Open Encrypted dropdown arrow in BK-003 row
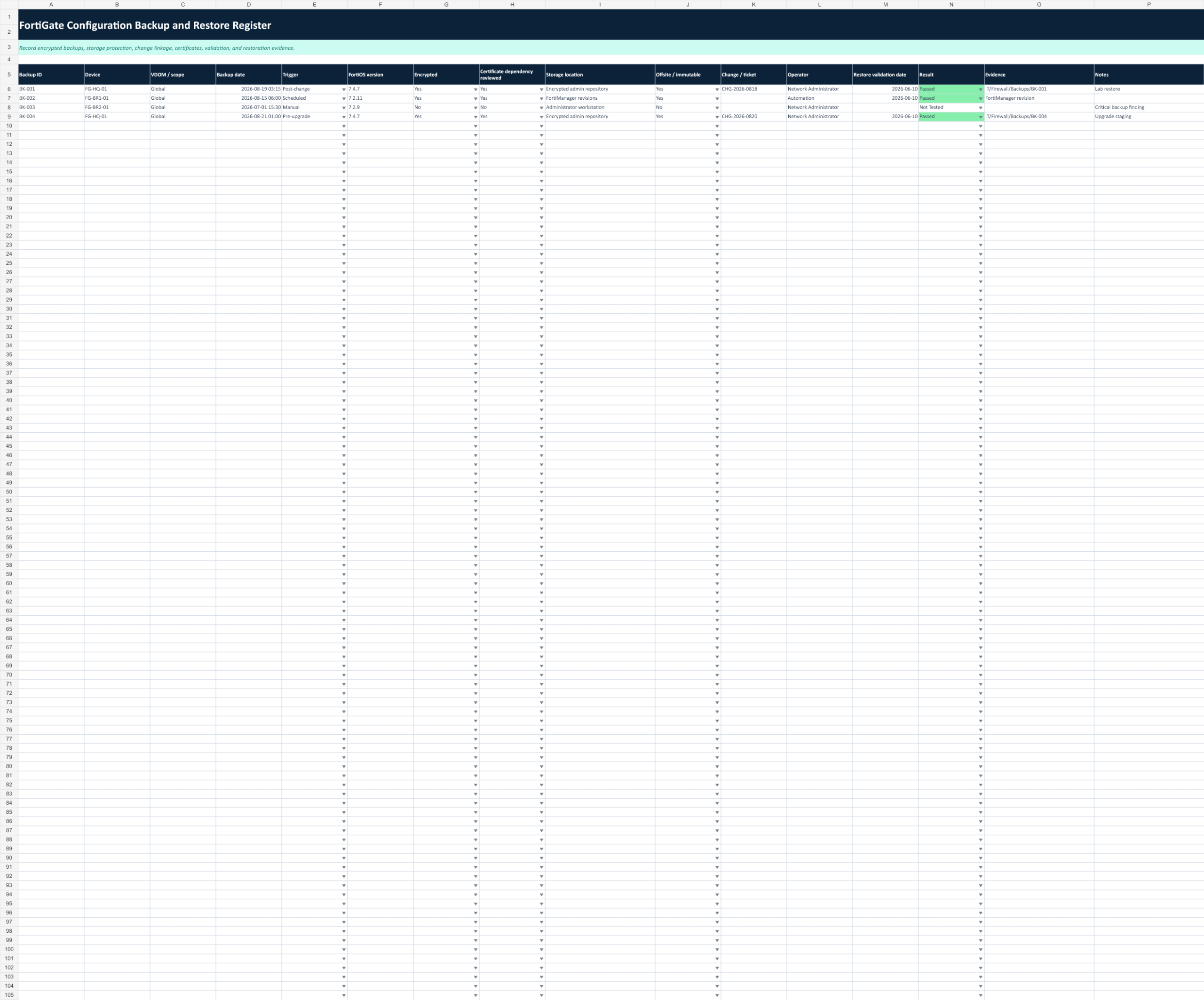Viewport: 1204px width, 1000px height. [475, 108]
